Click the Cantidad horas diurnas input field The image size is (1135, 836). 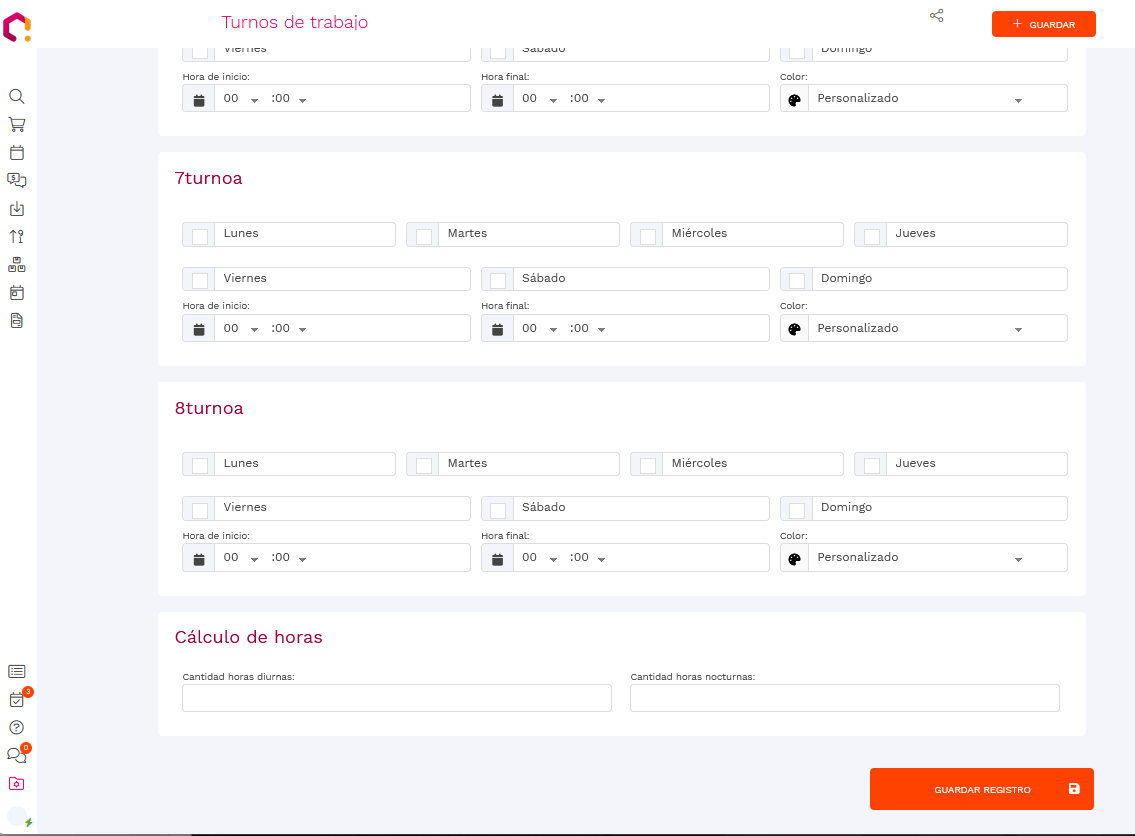coord(396,698)
